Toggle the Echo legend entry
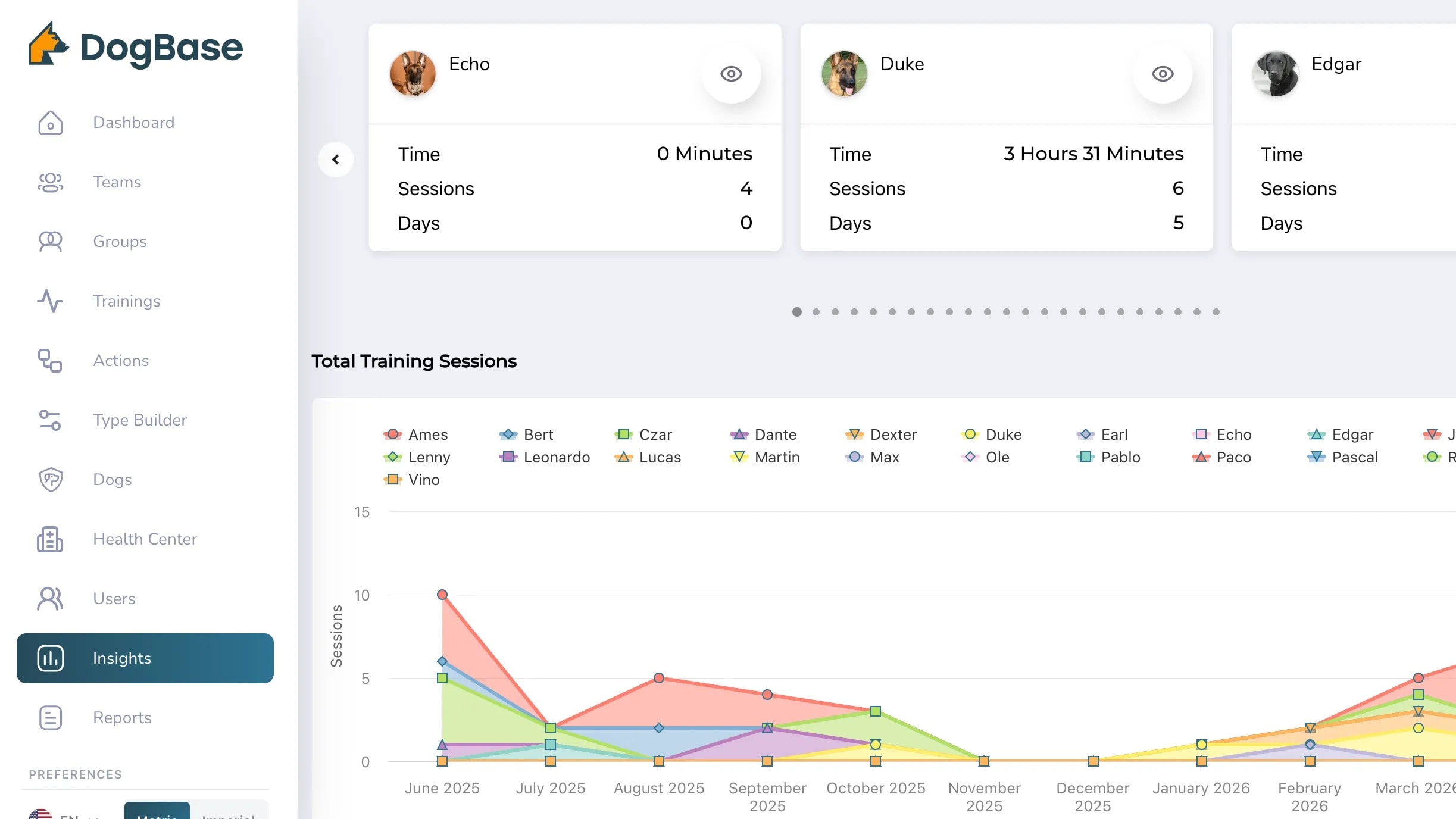 1223,434
